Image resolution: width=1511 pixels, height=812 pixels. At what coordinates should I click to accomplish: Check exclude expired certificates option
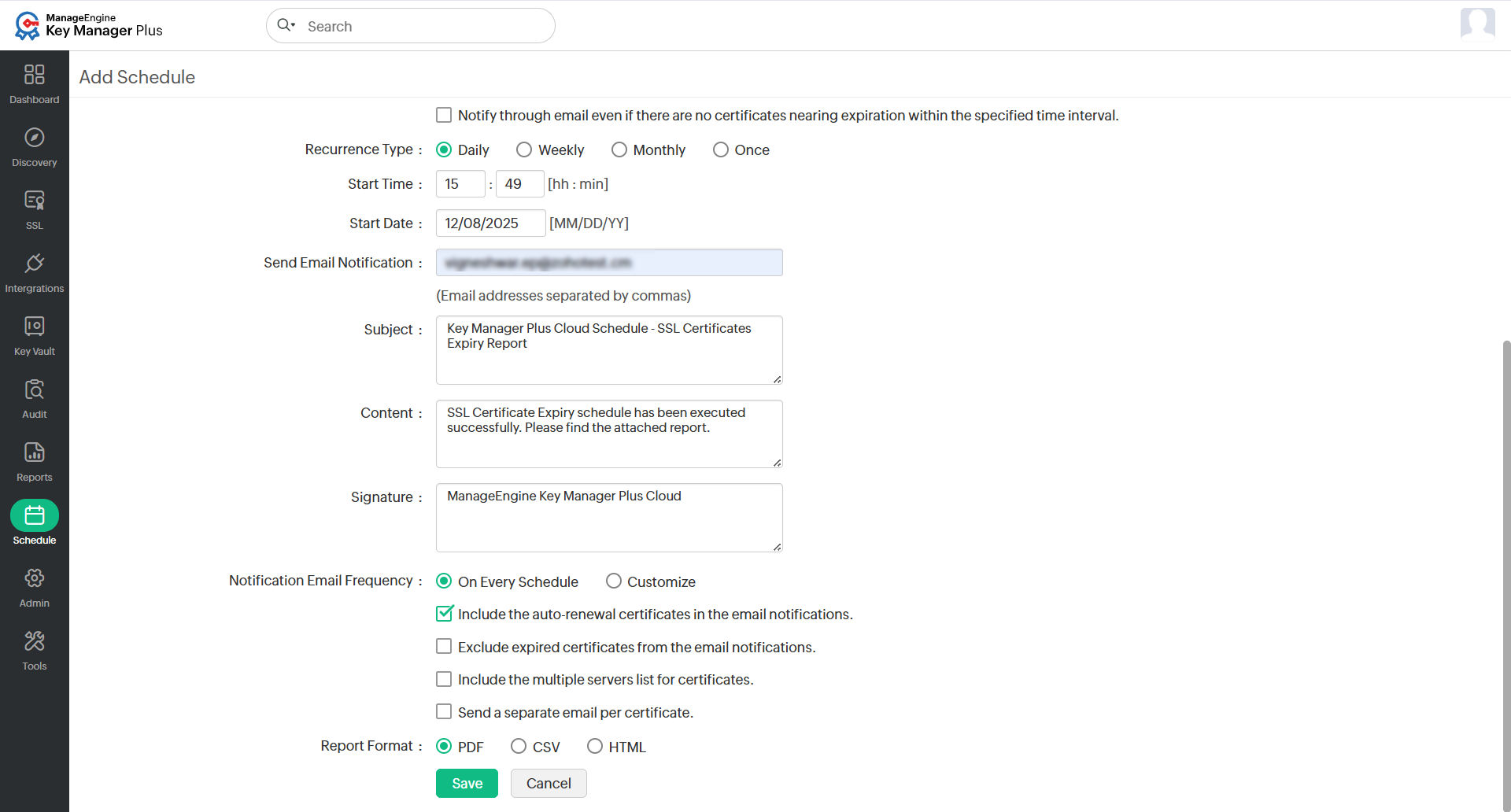pyautogui.click(x=444, y=646)
